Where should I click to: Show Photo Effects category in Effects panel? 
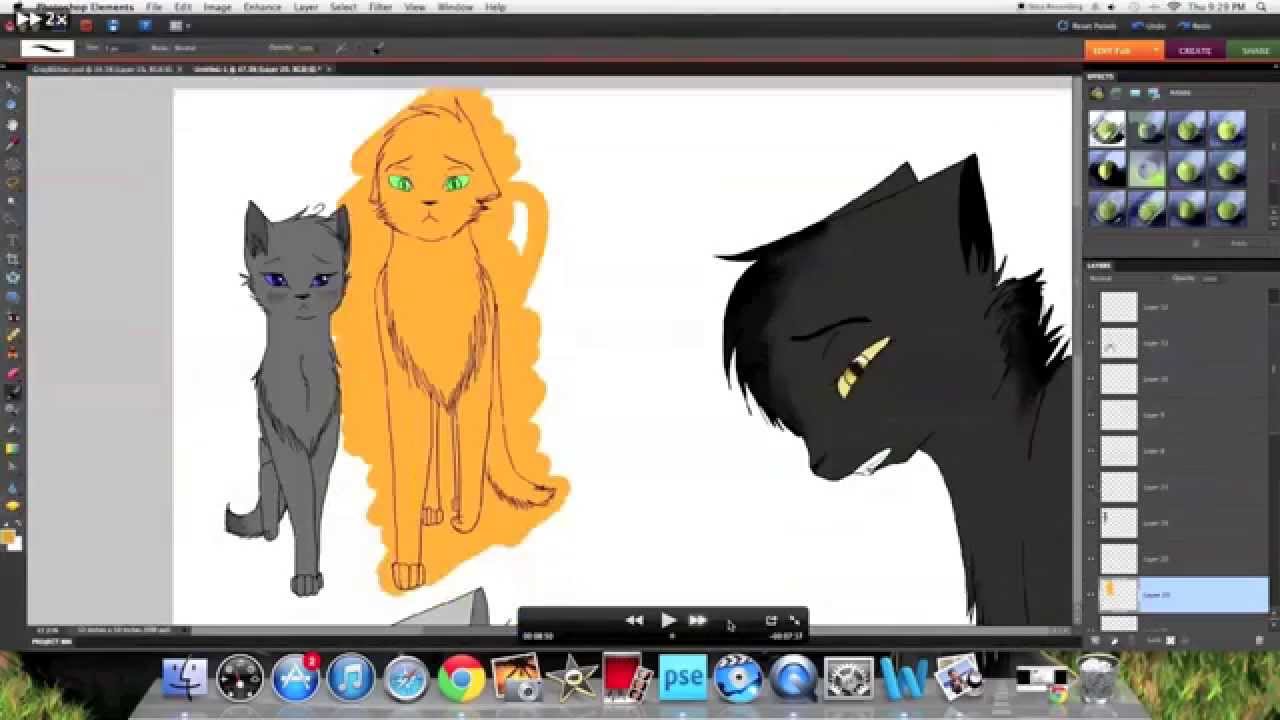pos(1135,93)
